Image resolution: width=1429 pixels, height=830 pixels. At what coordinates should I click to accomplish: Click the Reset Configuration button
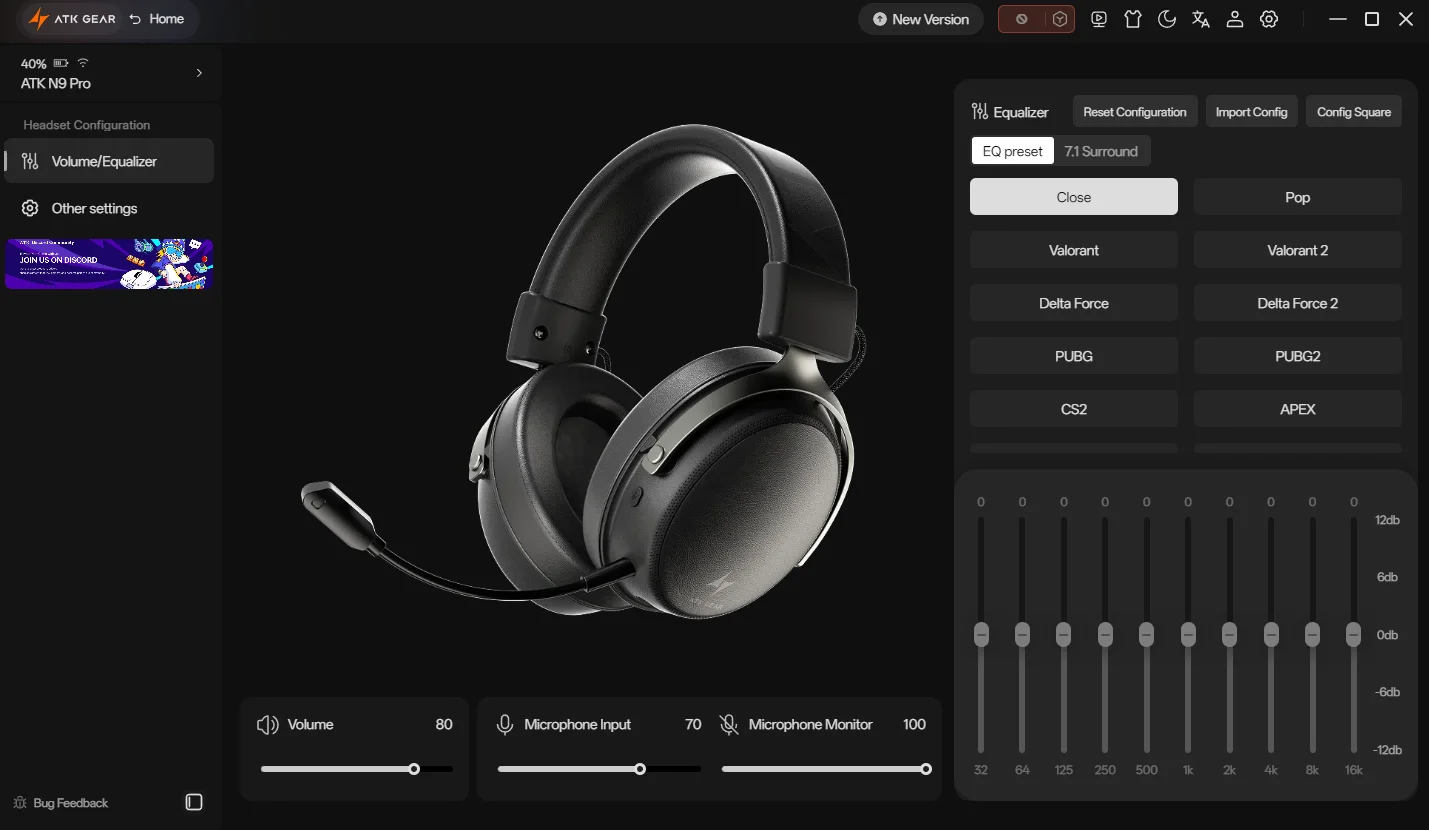coord(1135,112)
